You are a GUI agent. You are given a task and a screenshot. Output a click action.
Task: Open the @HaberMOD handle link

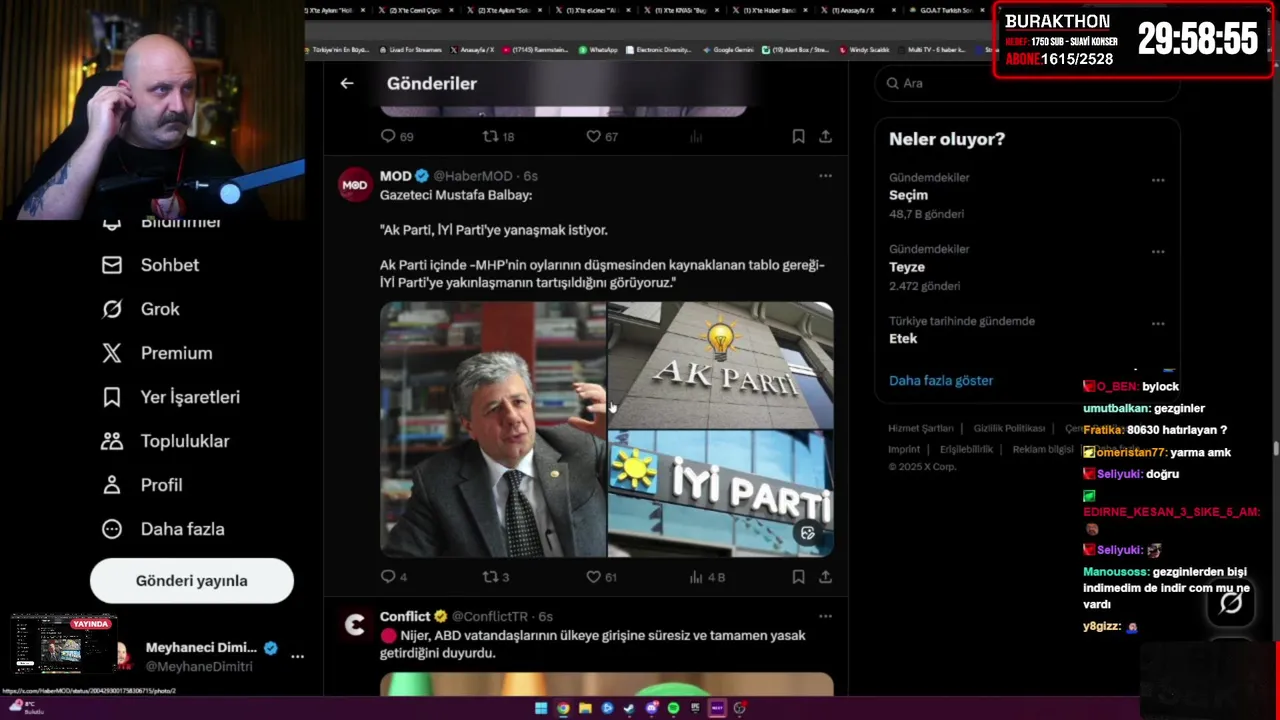[x=471, y=176]
